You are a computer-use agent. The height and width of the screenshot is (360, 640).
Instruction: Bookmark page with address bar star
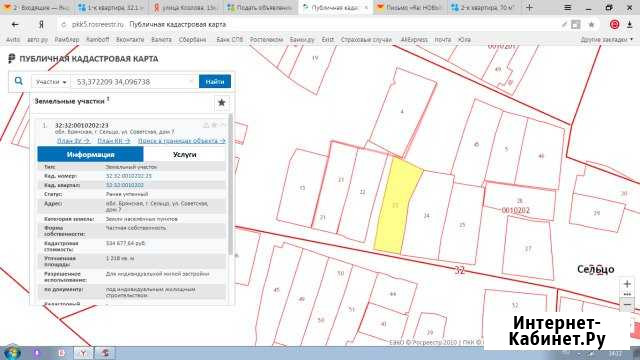[x=591, y=24]
